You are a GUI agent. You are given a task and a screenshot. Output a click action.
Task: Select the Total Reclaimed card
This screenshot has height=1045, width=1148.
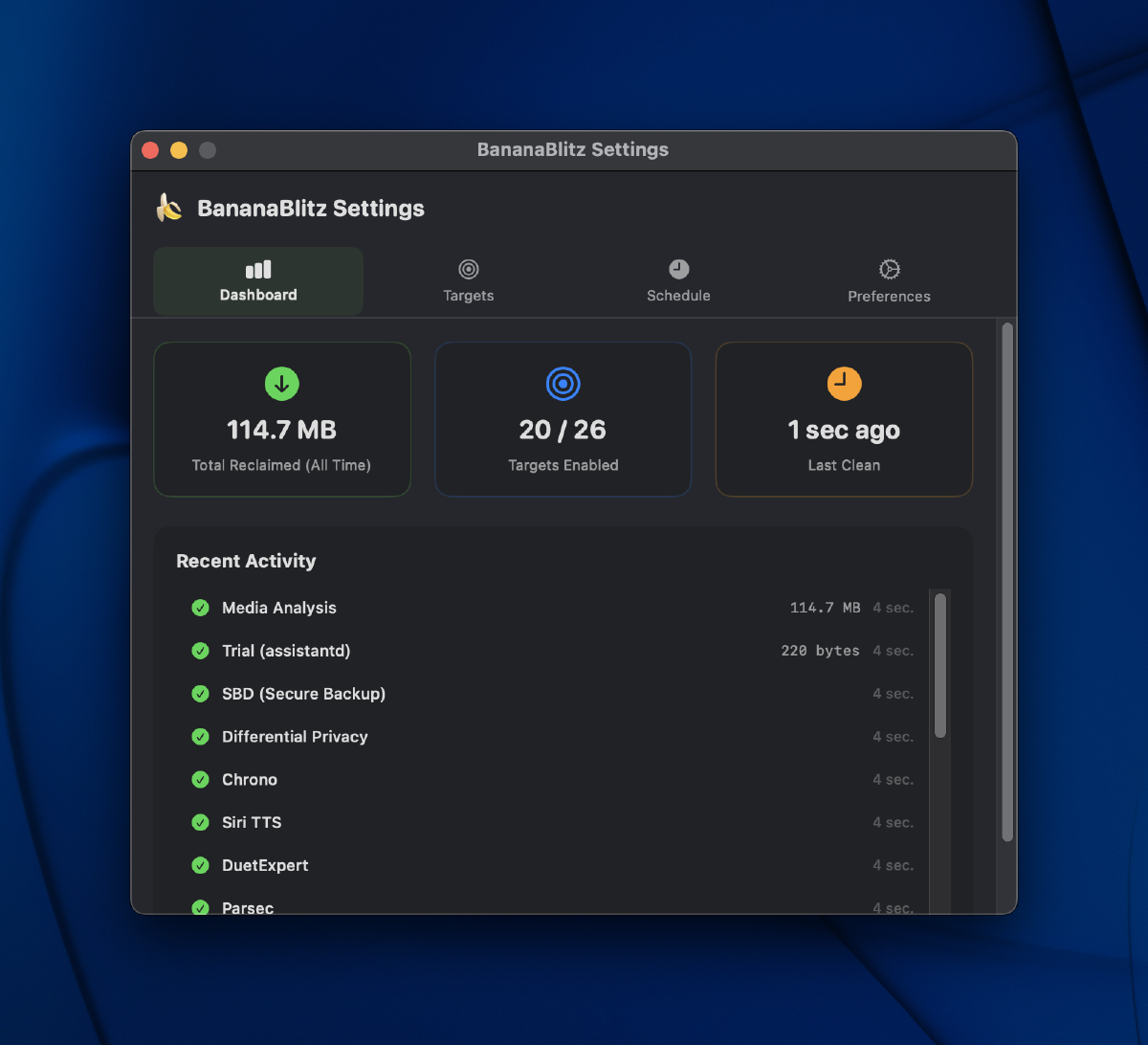[x=282, y=419]
